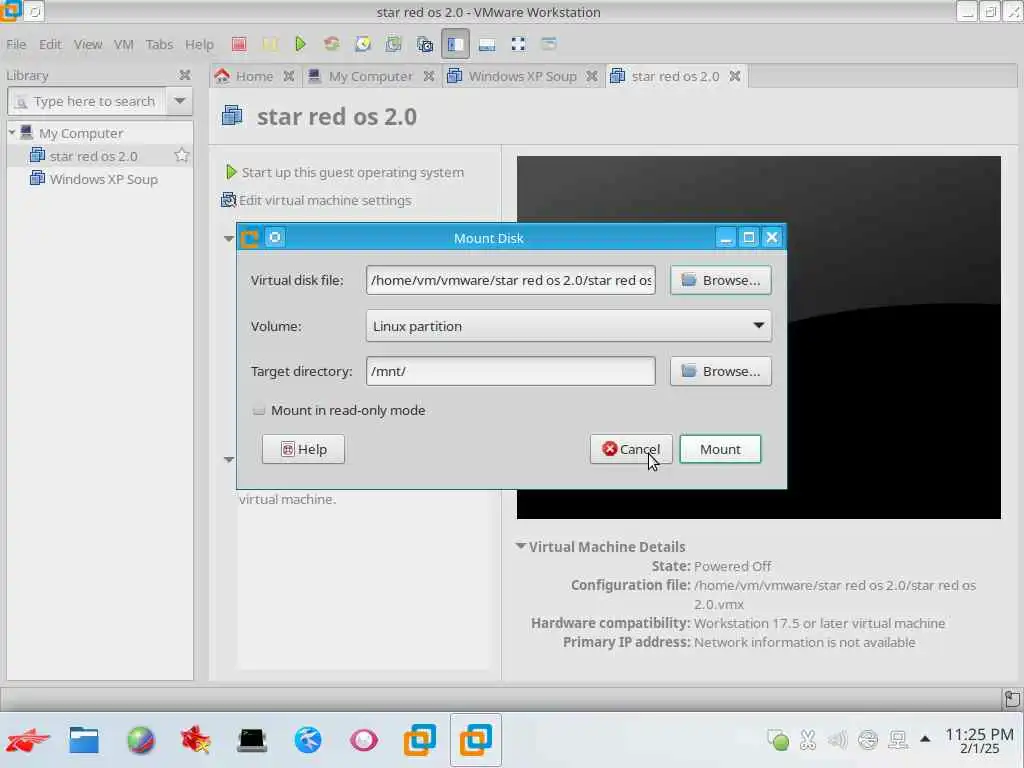1024x768 pixels.
Task: Open the Edit menu
Action: 50,44
